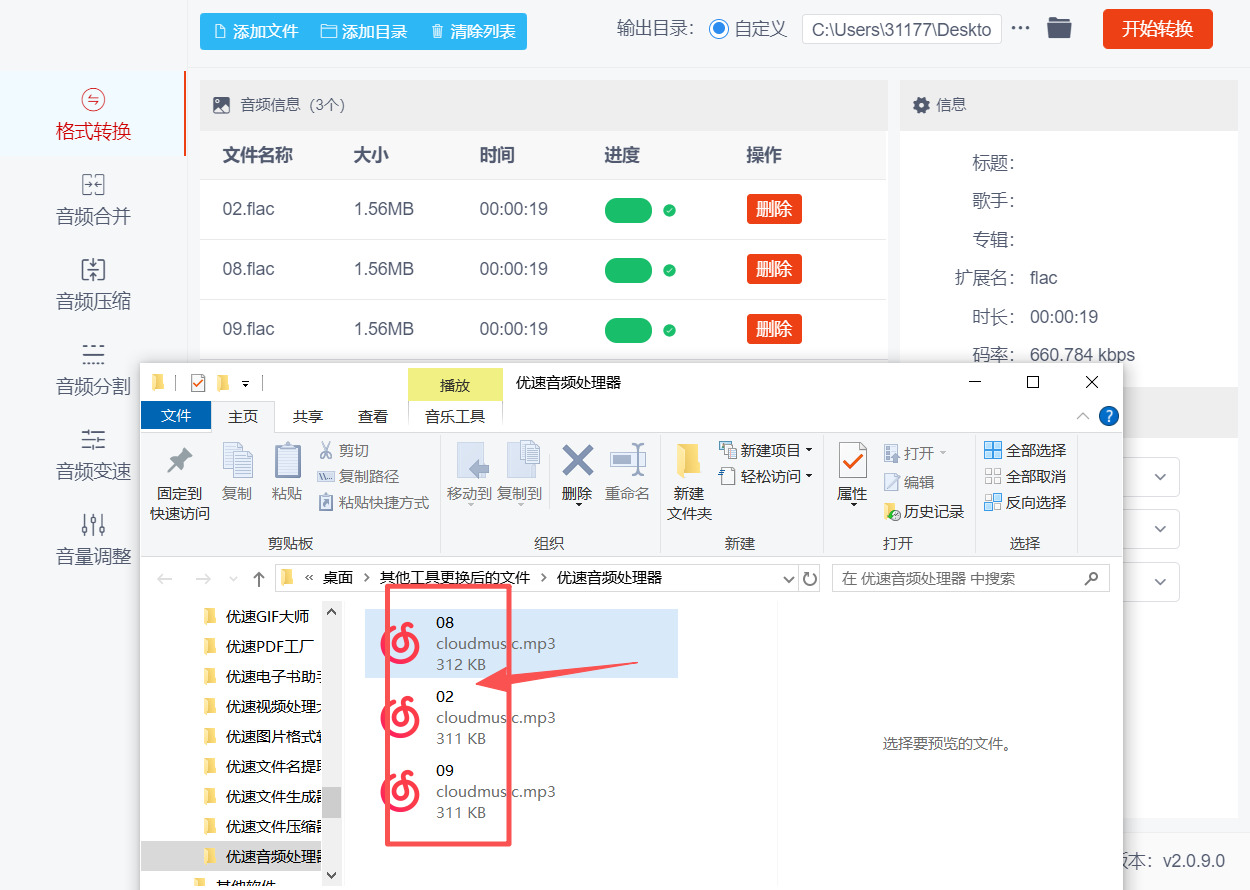Switch to the 查看 ribbon tab
Image resolution: width=1250 pixels, height=890 pixels.
click(x=373, y=416)
